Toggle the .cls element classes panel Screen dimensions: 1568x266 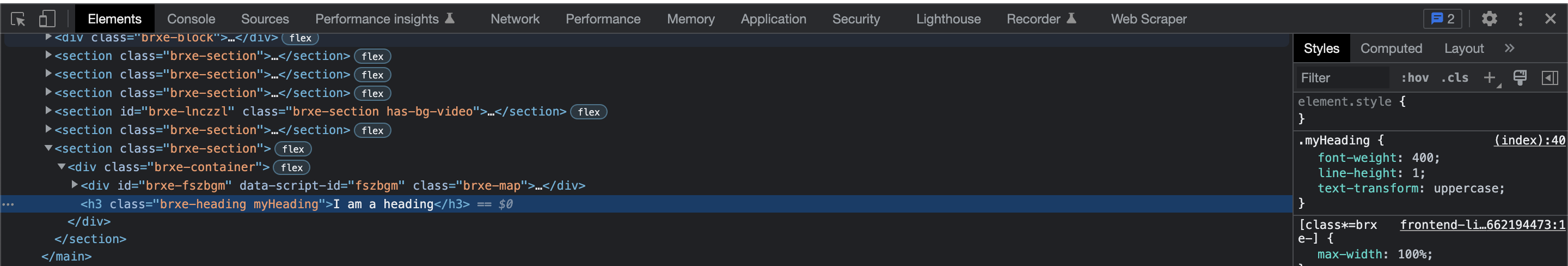point(1454,77)
